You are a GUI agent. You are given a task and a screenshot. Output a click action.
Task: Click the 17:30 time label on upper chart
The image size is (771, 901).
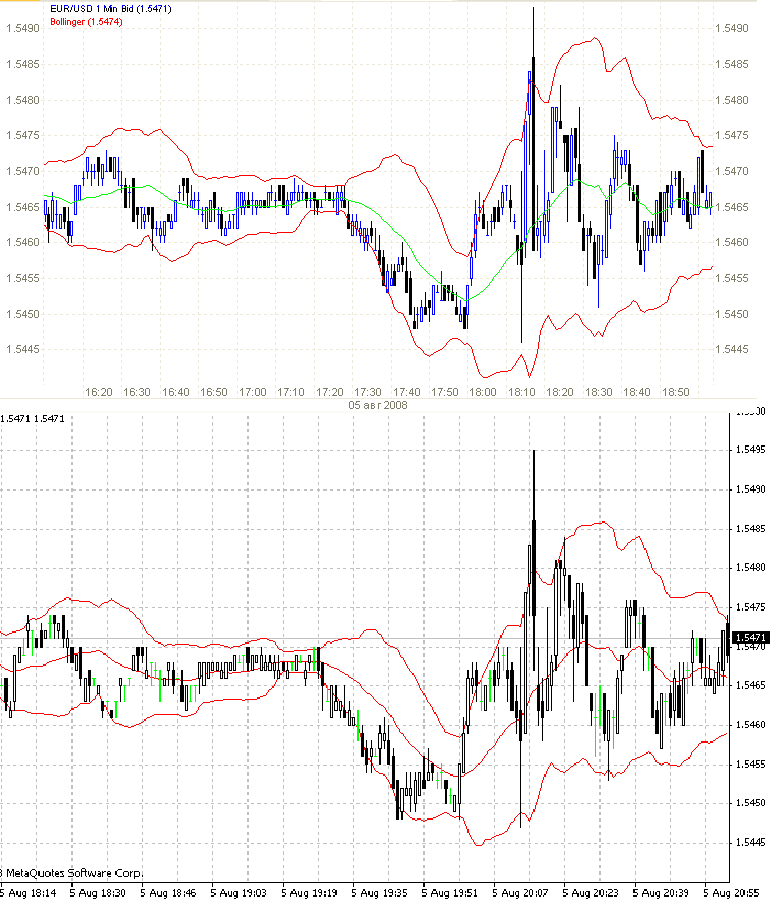point(368,392)
